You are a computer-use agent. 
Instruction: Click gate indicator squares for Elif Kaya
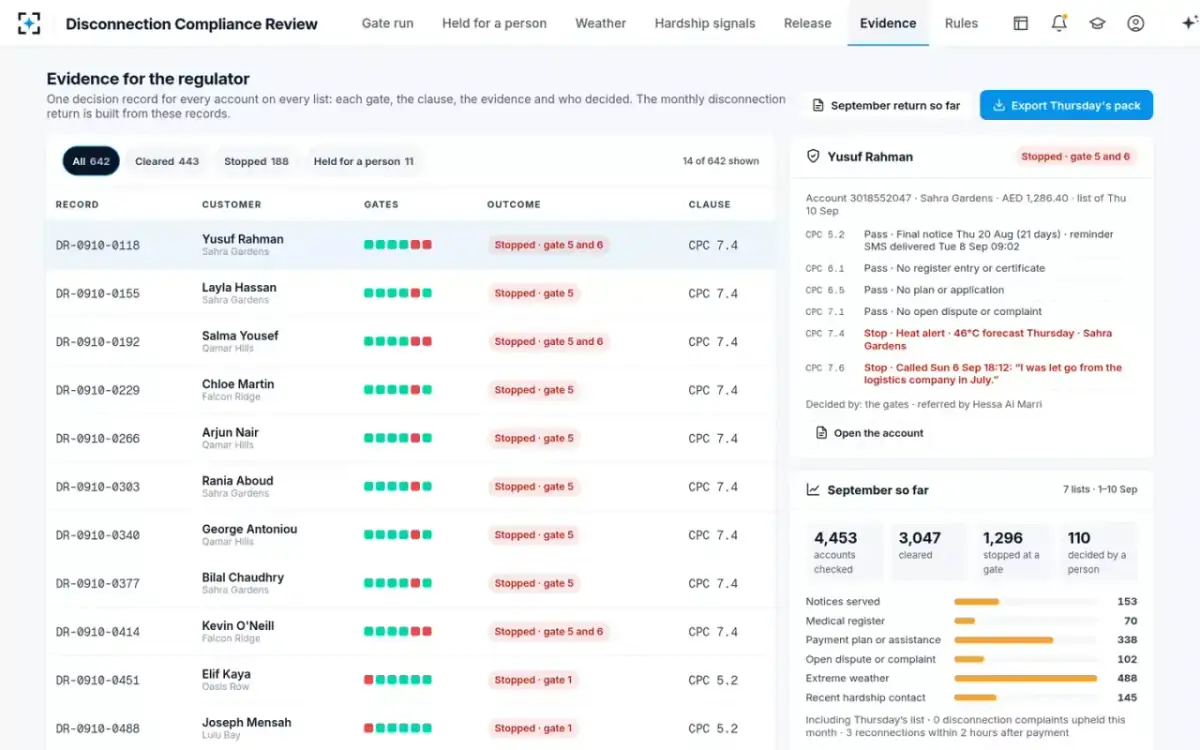(398, 680)
